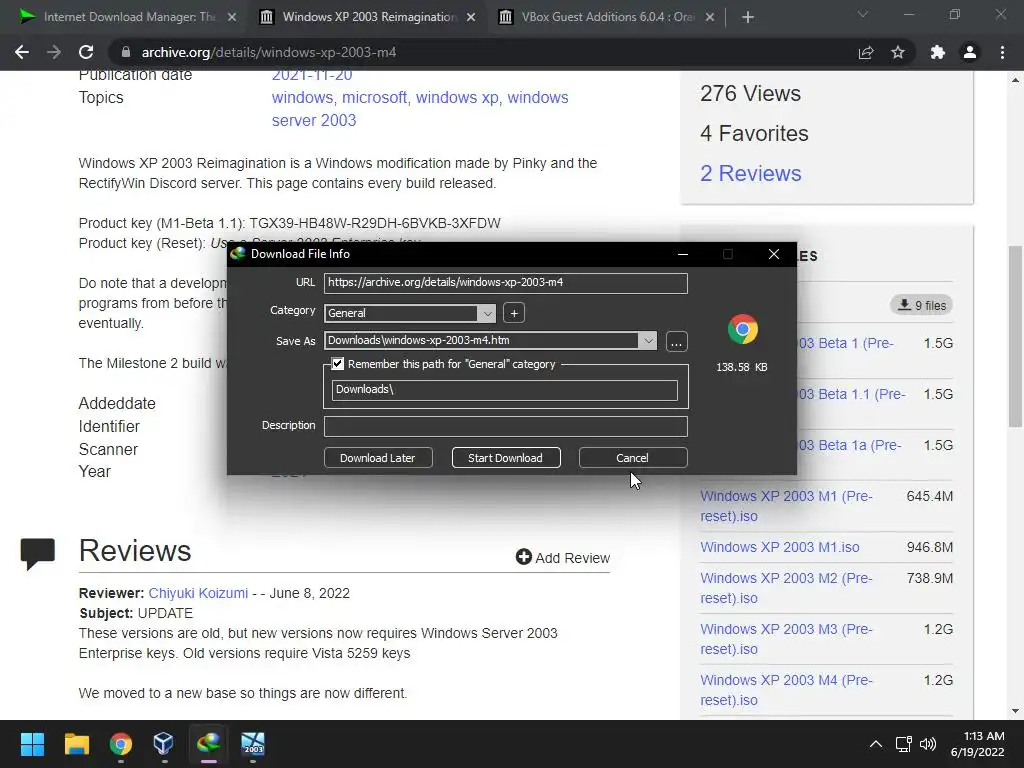Click the scroll down arrow of page
1024x768 pixels.
tap(1015, 711)
